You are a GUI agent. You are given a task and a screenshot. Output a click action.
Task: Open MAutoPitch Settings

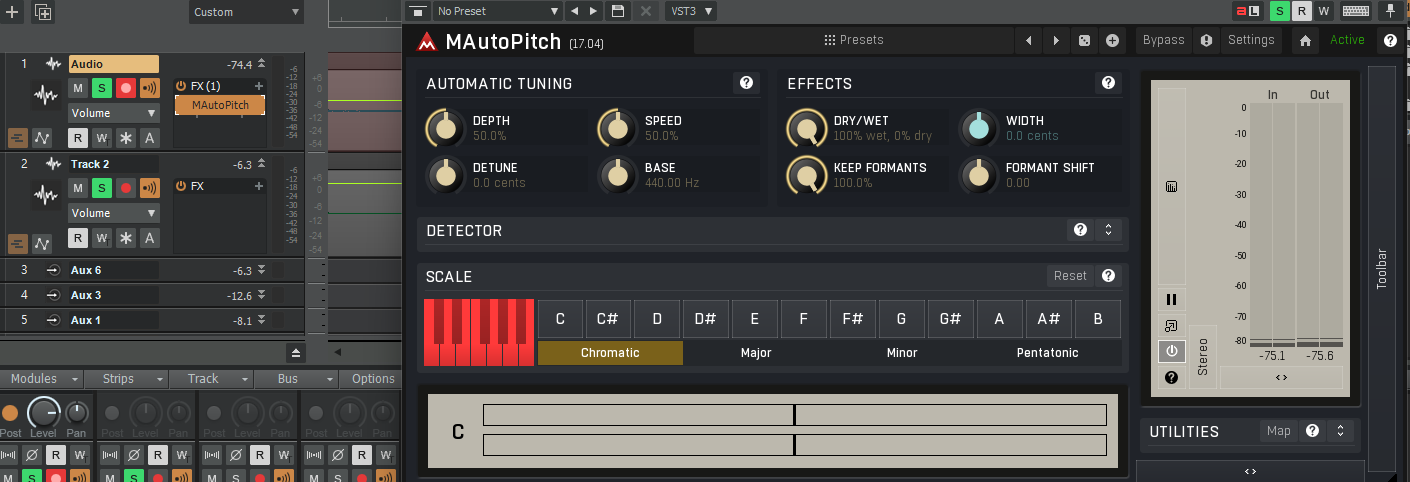pos(1251,40)
